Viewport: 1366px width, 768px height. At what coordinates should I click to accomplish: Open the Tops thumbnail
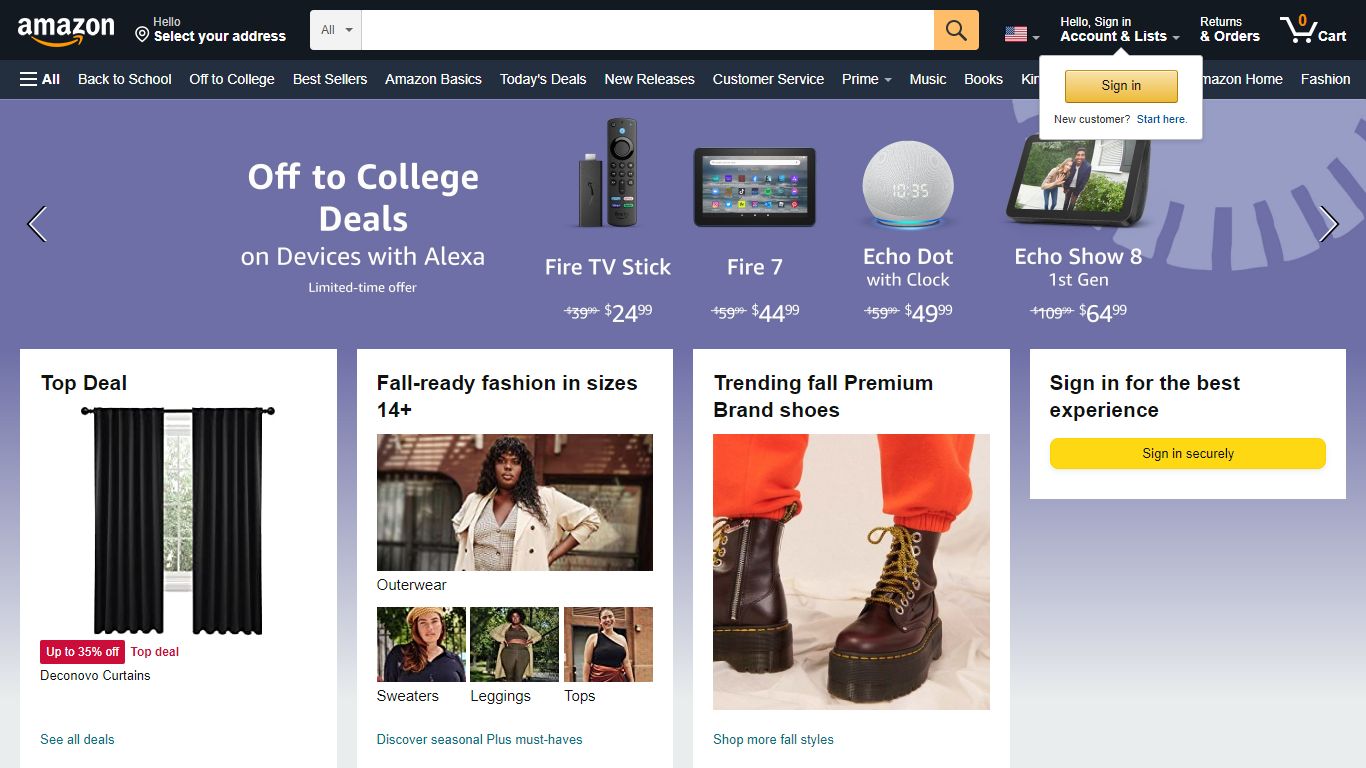[608, 644]
